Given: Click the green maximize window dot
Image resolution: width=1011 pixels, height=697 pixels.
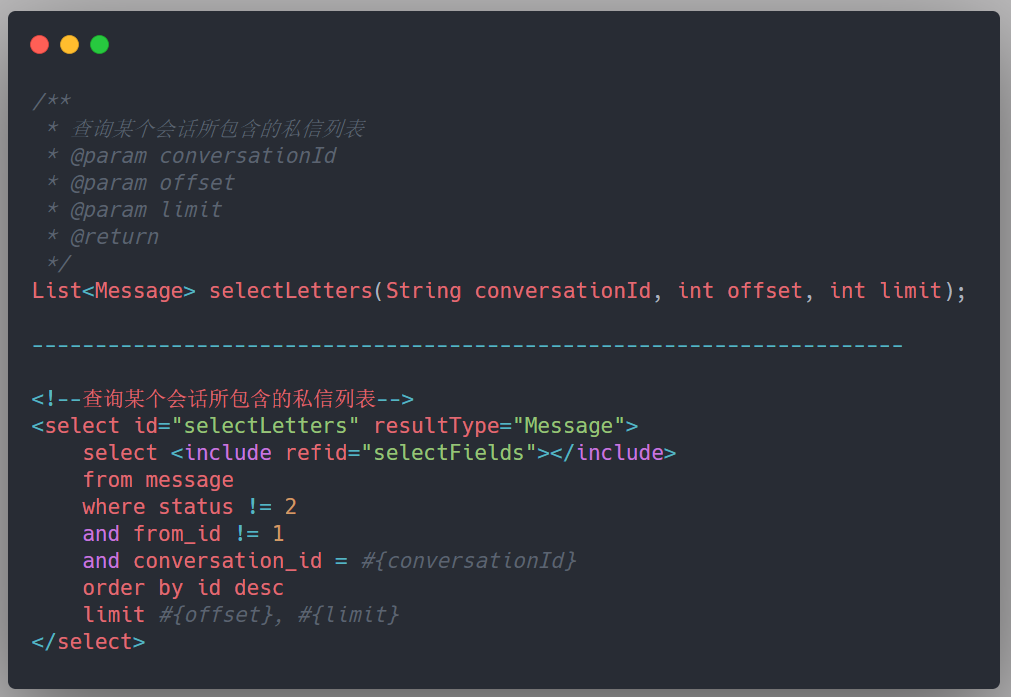Looking at the screenshot, I should pos(99,44).
